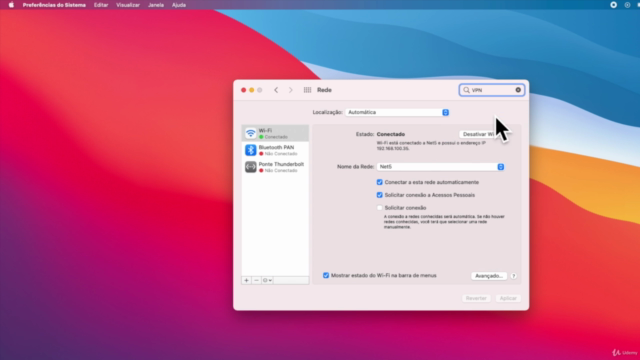Open the service actions gear menu

[x=267, y=280]
